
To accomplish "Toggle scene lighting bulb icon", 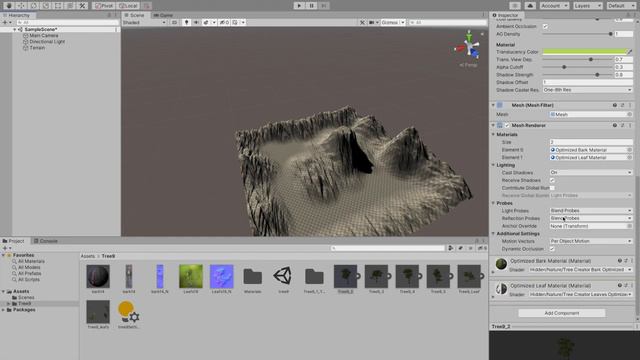I will coord(187,22).
